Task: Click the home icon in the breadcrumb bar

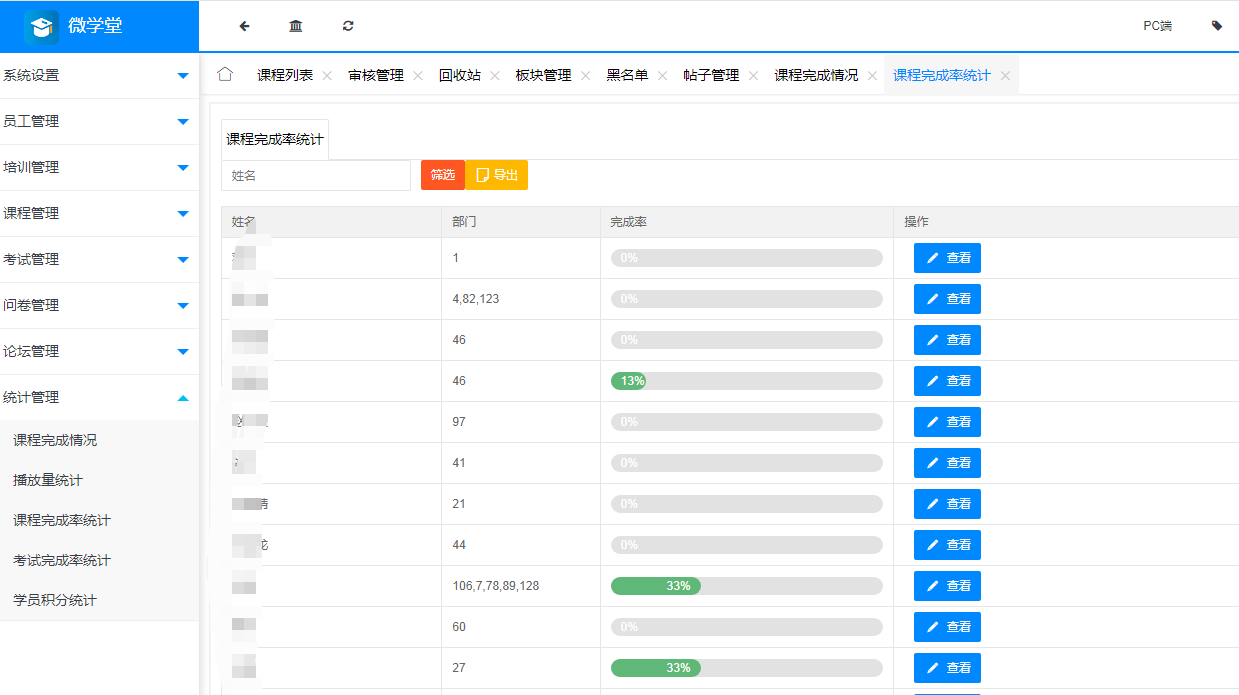Action: click(x=224, y=74)
